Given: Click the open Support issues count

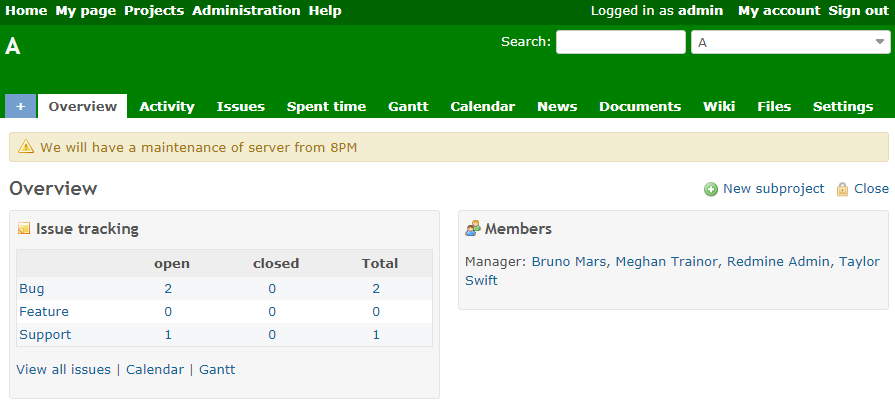Looking at the screenshot, I should (168, 334).
